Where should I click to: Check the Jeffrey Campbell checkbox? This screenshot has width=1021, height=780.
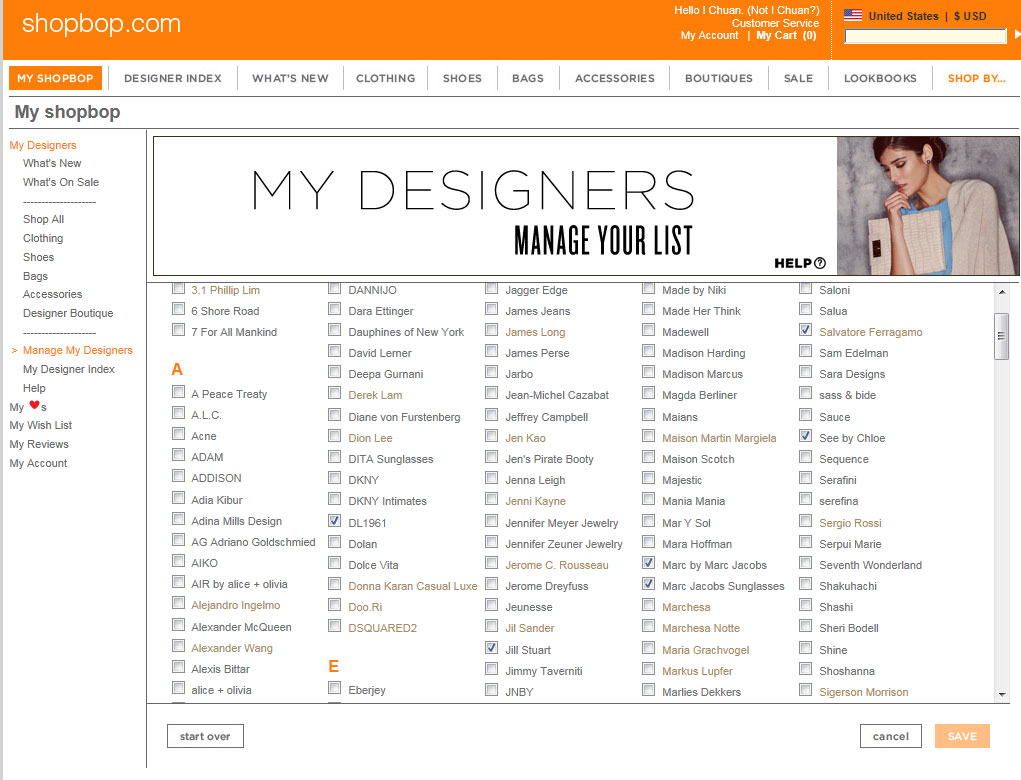click(492, 415)
